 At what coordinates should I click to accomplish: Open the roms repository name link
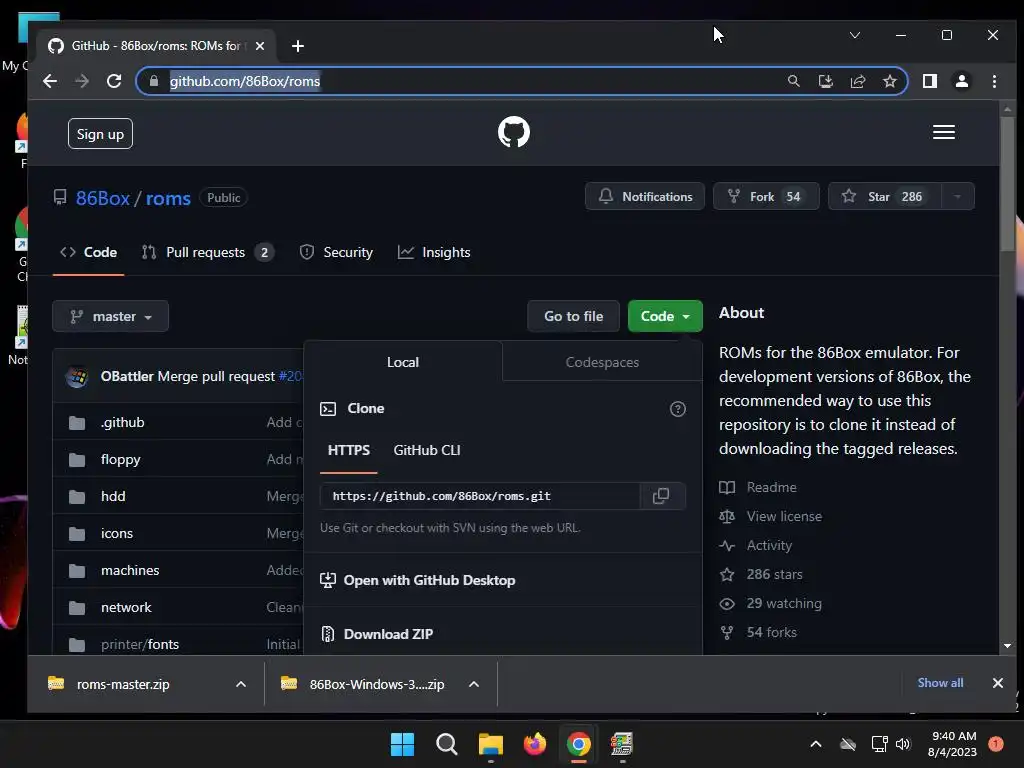tap(168, 199)
